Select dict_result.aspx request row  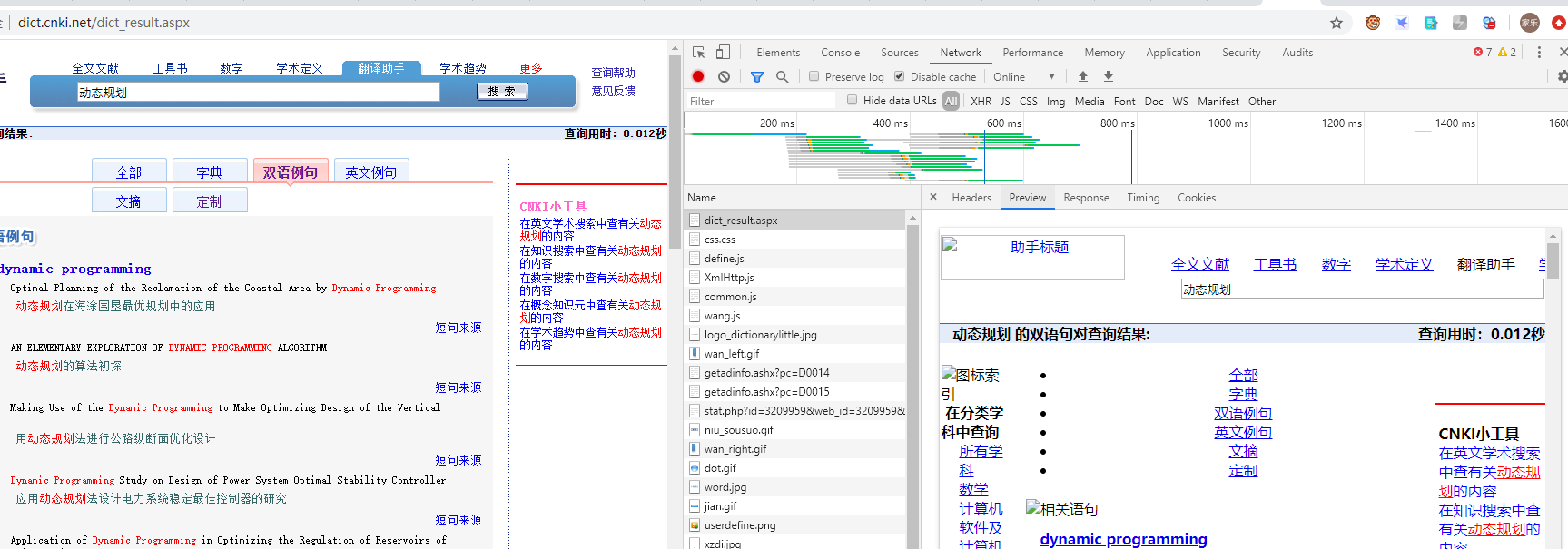coord(795,221)
